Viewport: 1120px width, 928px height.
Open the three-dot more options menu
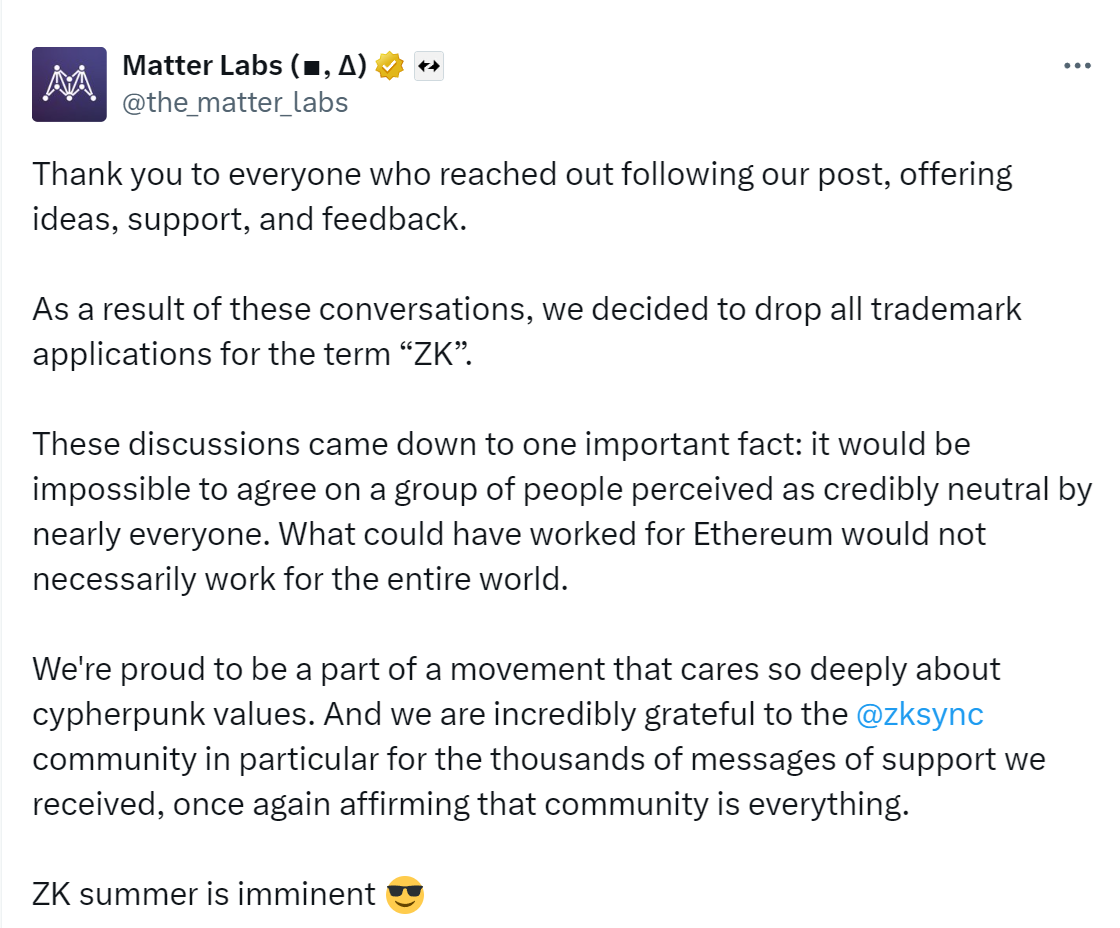coord(1076,66)
